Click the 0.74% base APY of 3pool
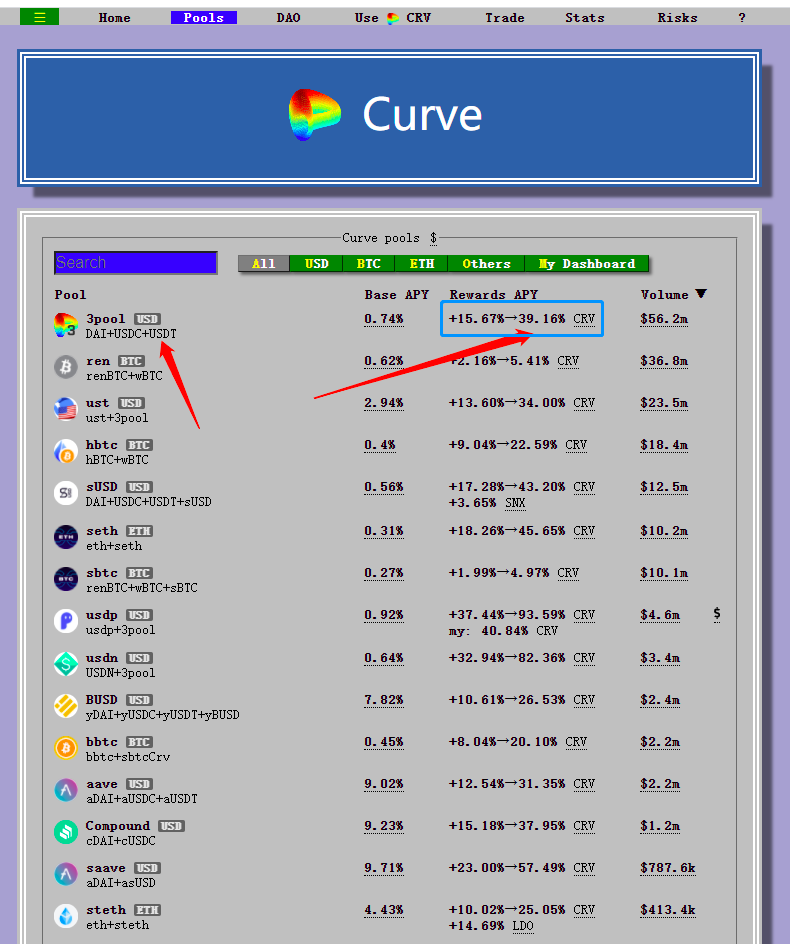 coord(384,319)
